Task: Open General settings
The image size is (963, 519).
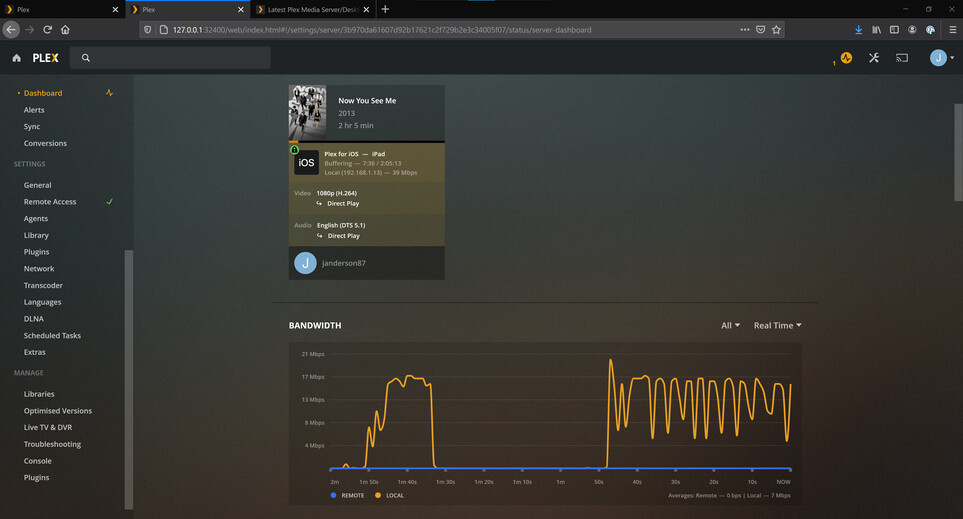Action: [37, 185]
